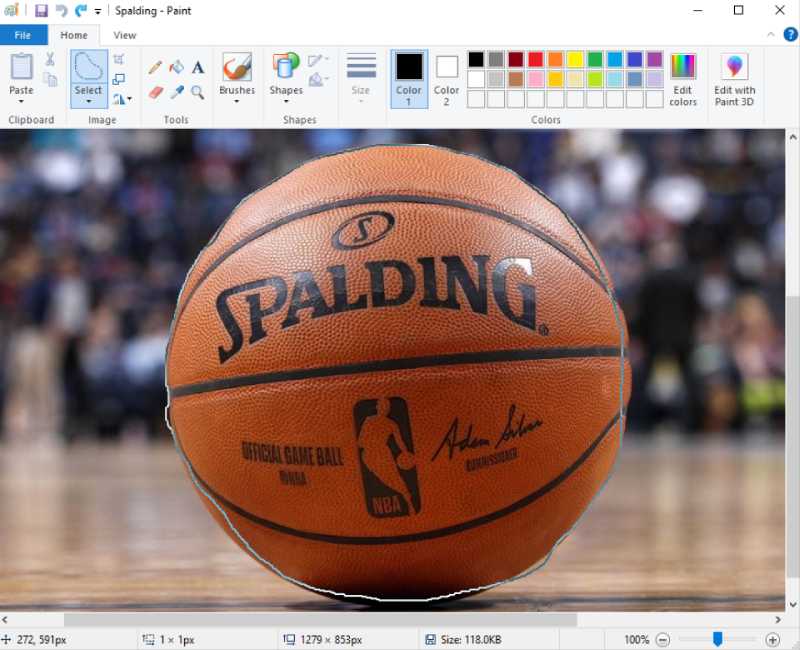The width and height of the screenshot is (800, 650).
Task: Expand the Paste dropdown arrow
Action: tap(21, 102)
